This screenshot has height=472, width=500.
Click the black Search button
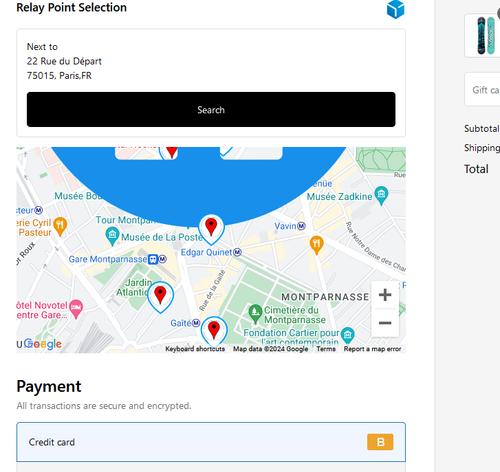pos(211,110)
